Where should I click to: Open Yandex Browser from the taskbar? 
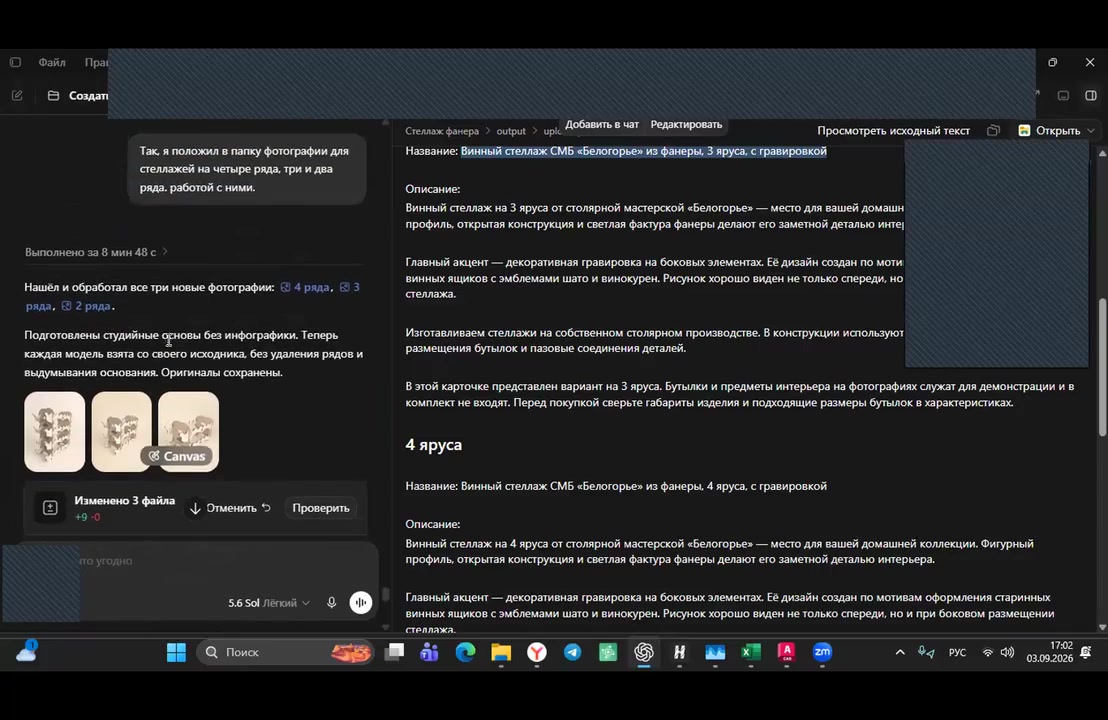(x=536, y=652)
